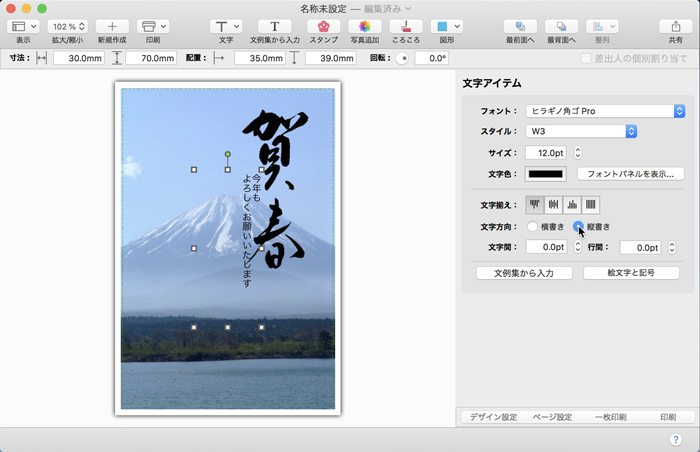Choose the first 文字揃え alignment button
This screenshot has width=700, height=452.
pos(535,205)
